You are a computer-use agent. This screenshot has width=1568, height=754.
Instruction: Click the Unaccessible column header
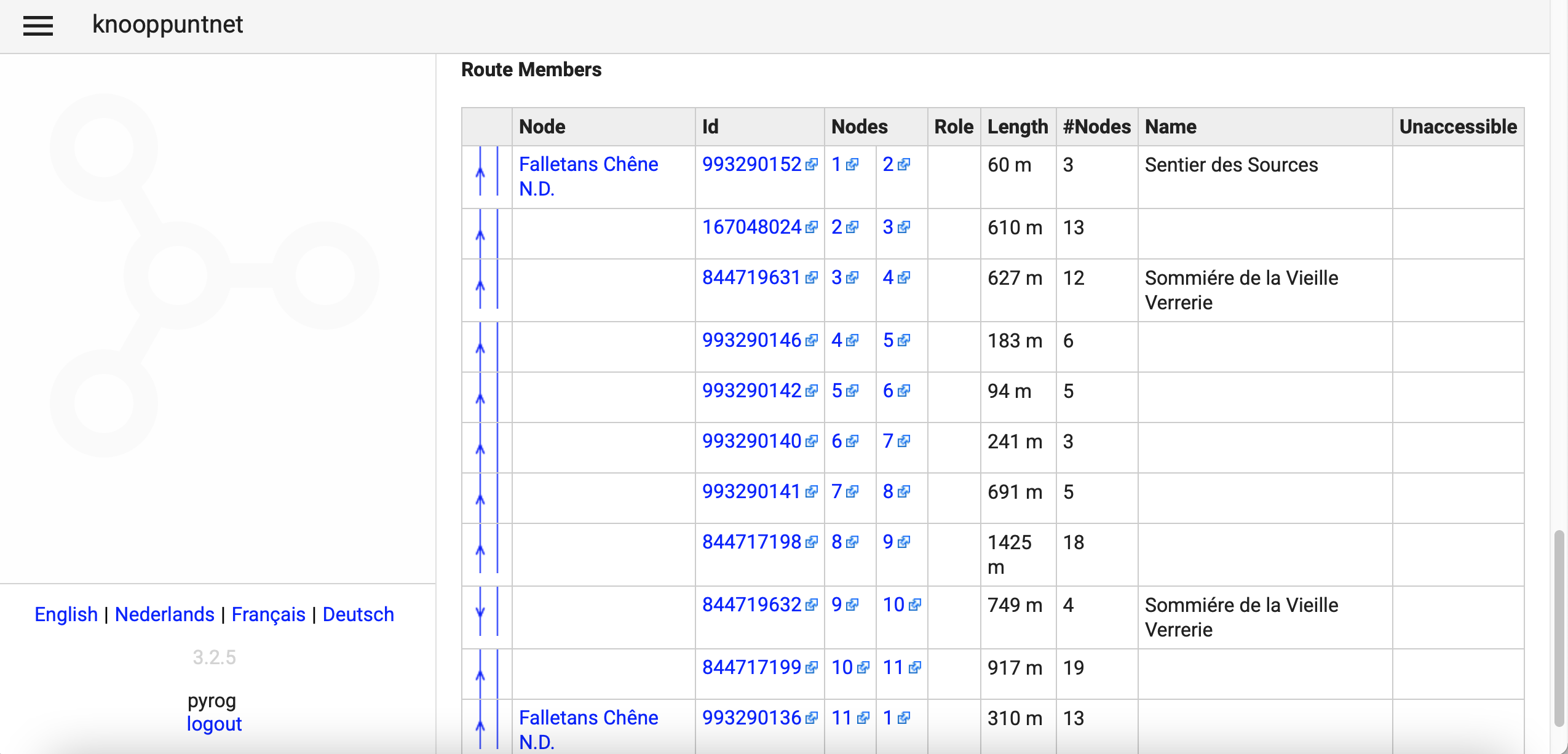1458,127
